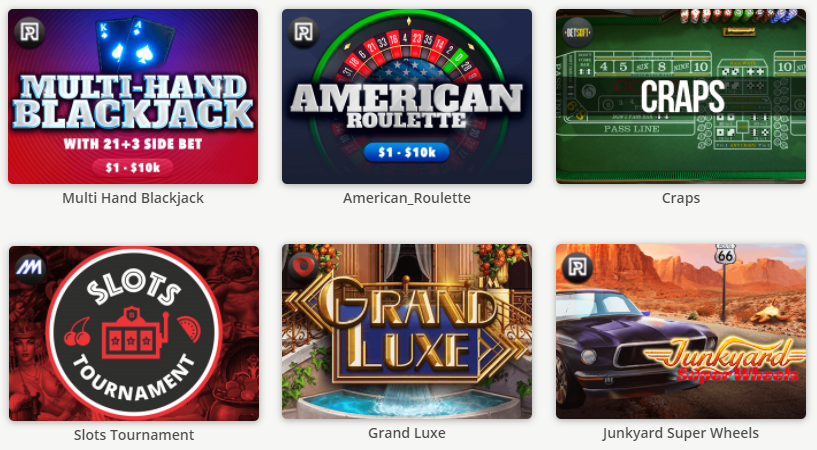Click the Route 66 sign on Junkyard tile

pos(725,255)
